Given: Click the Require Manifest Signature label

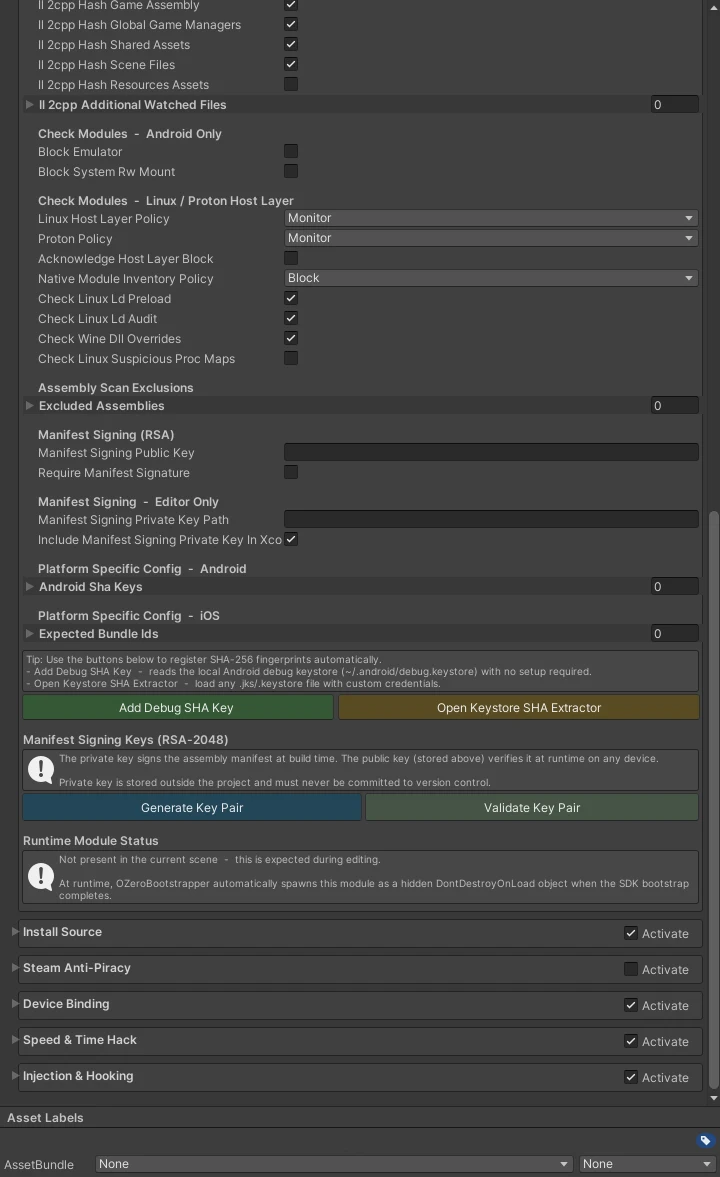Looking at the screenshot, I should click(113, 473).
